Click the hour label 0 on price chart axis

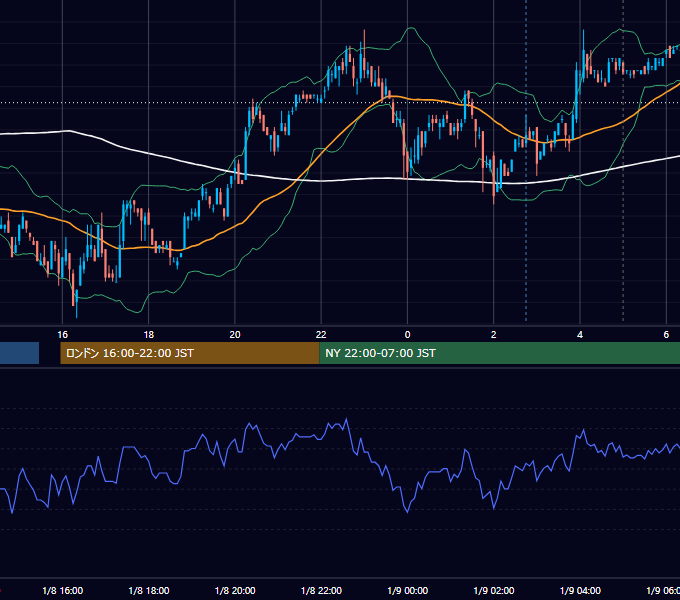click(x=407, y=335)
